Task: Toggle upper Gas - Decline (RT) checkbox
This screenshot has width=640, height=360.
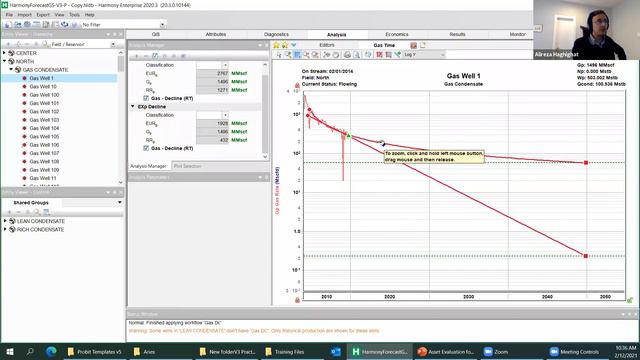Action: [146, 98]
